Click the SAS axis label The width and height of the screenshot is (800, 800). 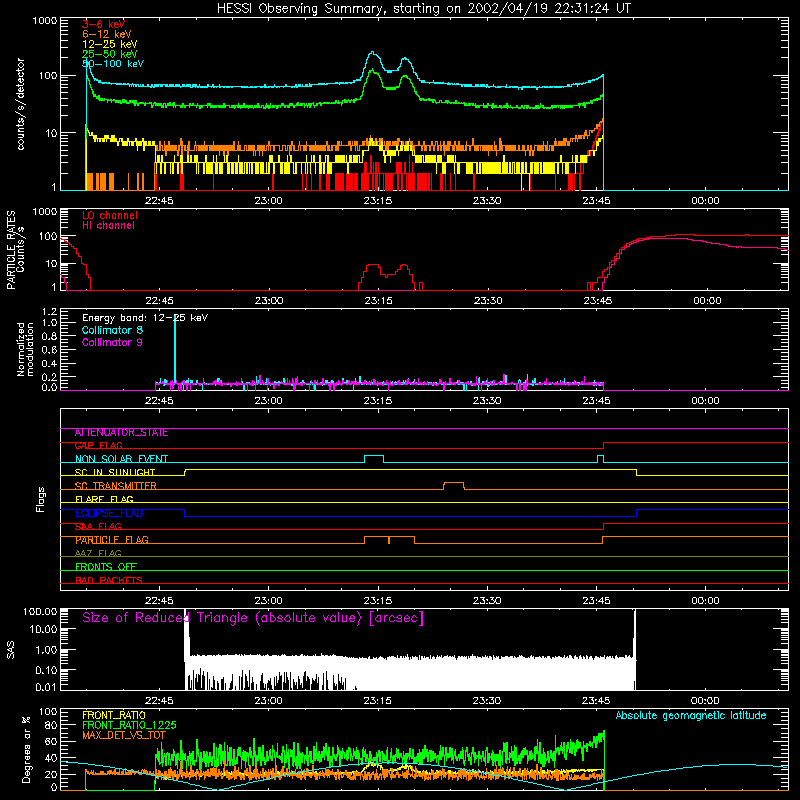click(x=11, y=650)
